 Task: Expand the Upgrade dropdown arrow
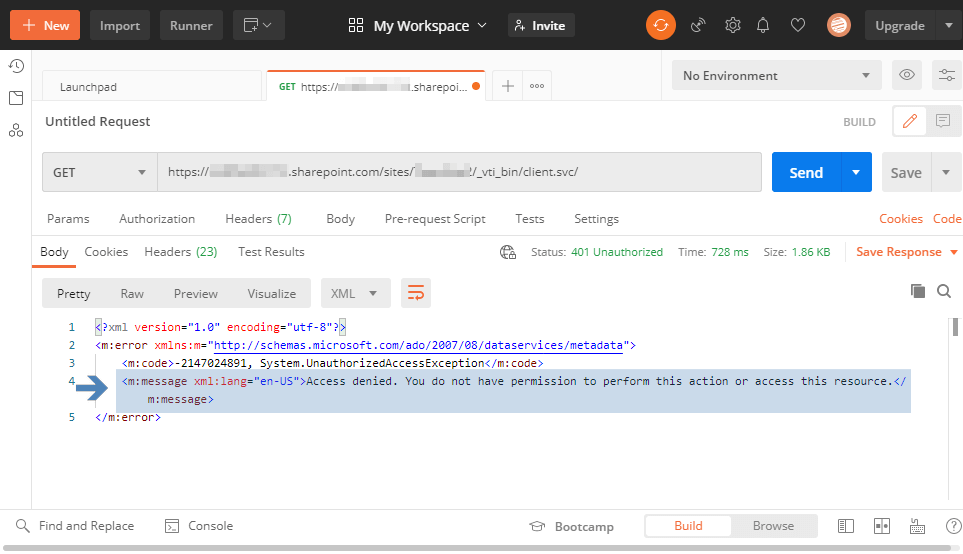pyautogui.click(x=949, y=25)
